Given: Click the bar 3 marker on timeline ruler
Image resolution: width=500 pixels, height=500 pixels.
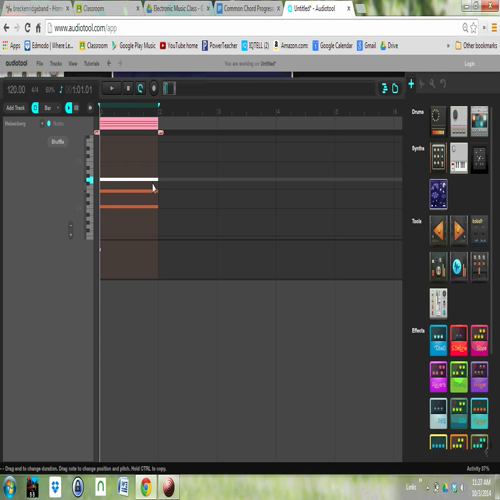Looking at the screenshot, I should pyautogui.click(x=219, y=112).
